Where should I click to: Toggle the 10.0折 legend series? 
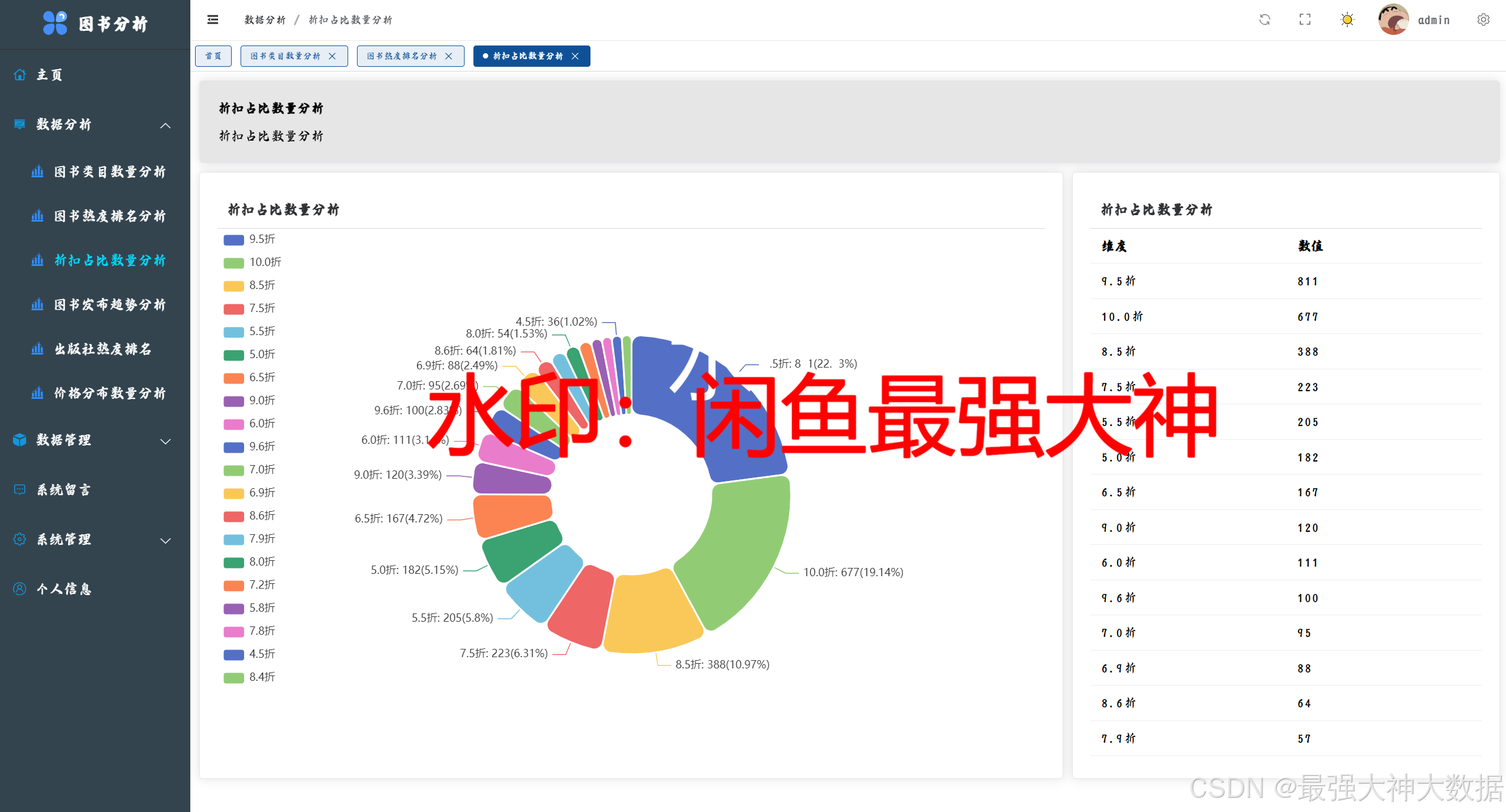point(265,262)
